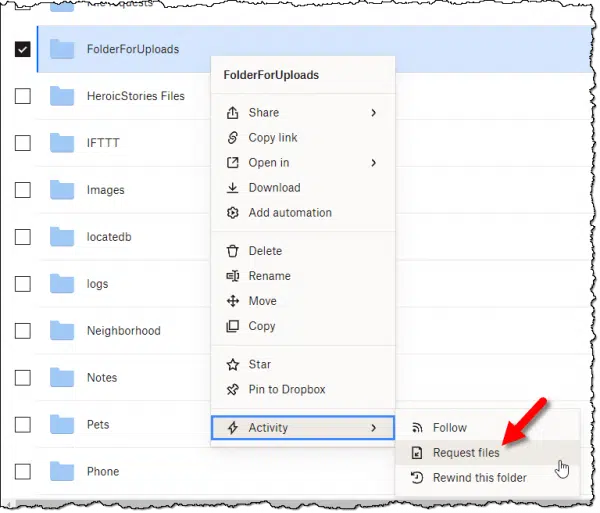Choose Delete from the context menu
The image size is (600, 513).
coord(303,251)
